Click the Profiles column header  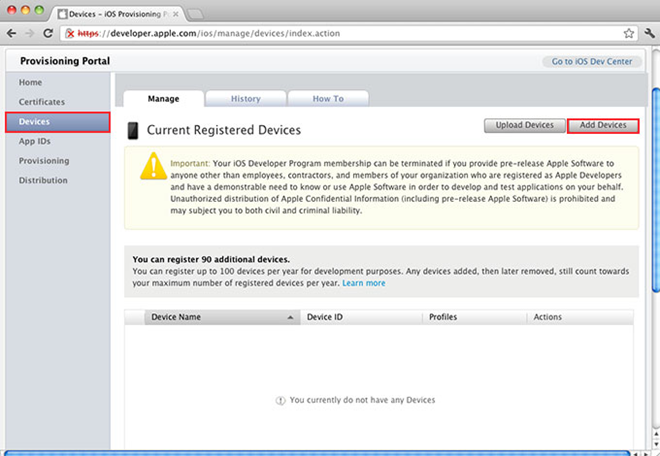pos(474,317)
